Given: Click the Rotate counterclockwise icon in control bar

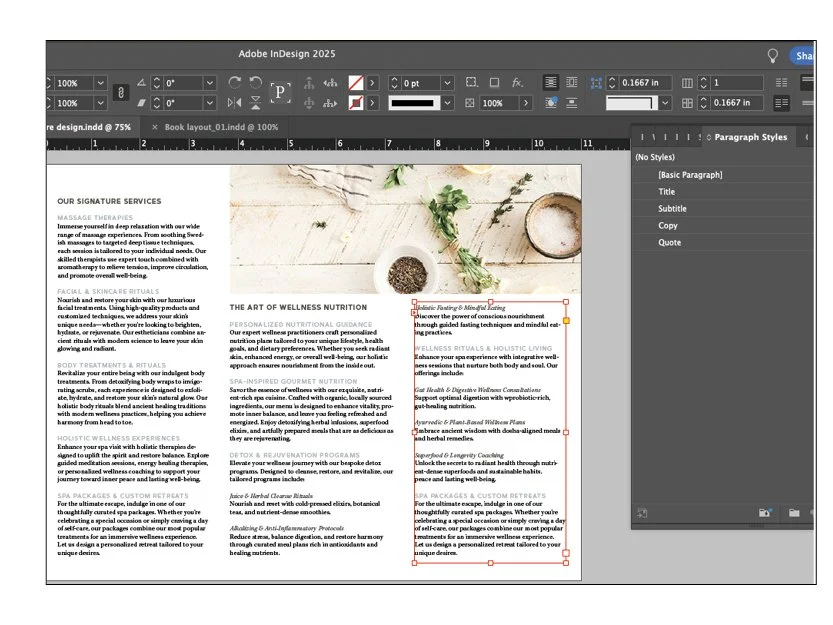Looking at the screenshot, I should 254,82.
